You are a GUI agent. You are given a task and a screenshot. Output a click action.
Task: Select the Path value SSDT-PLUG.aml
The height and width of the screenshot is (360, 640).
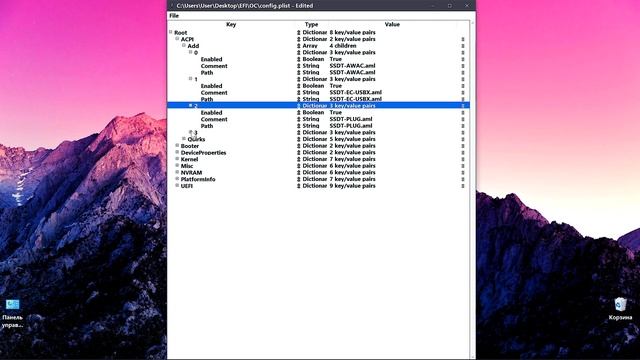tap(351, 126)
